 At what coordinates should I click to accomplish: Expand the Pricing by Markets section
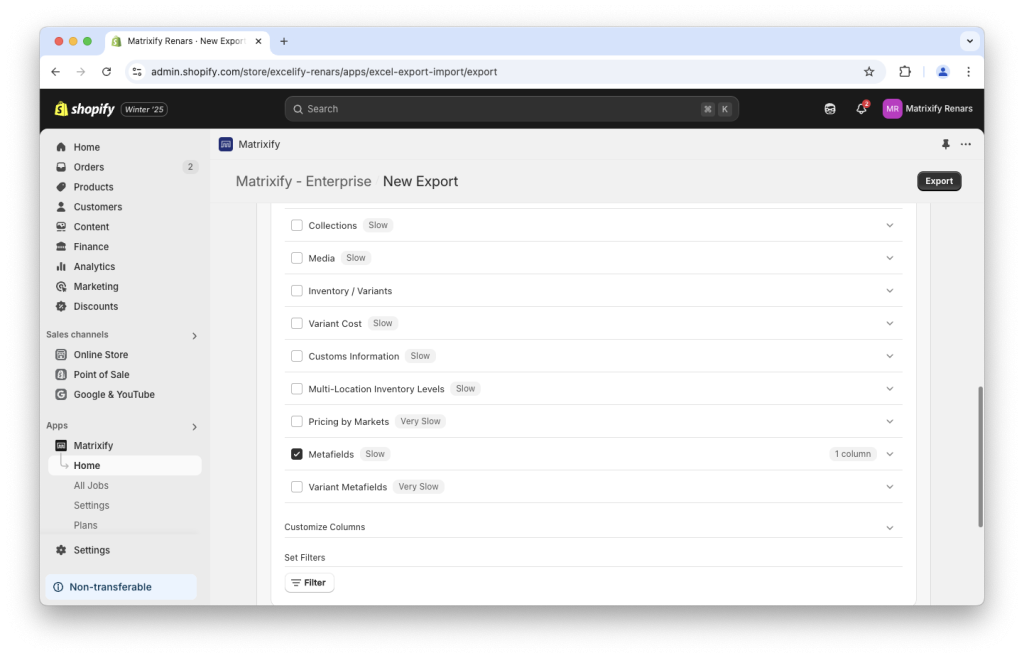889,421
